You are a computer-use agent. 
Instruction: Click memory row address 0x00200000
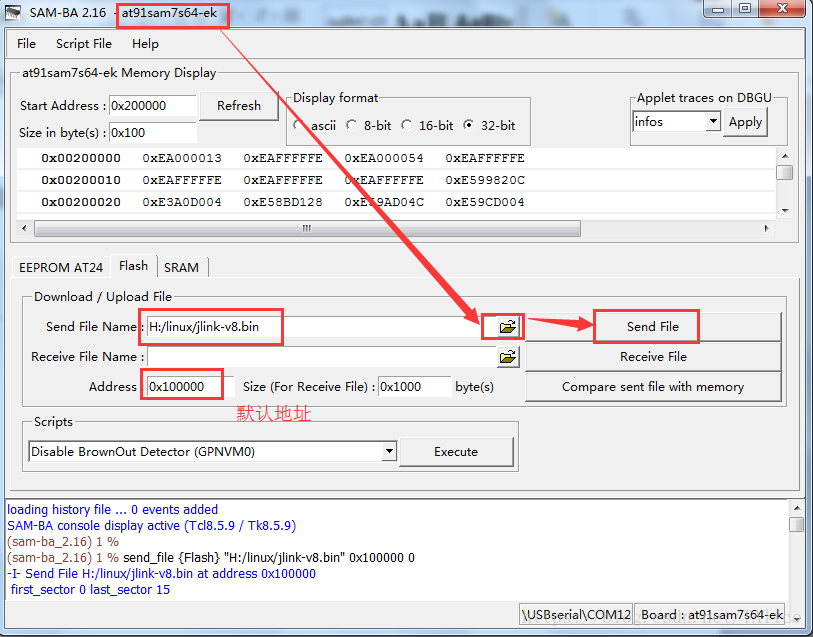tap(81, 158)
